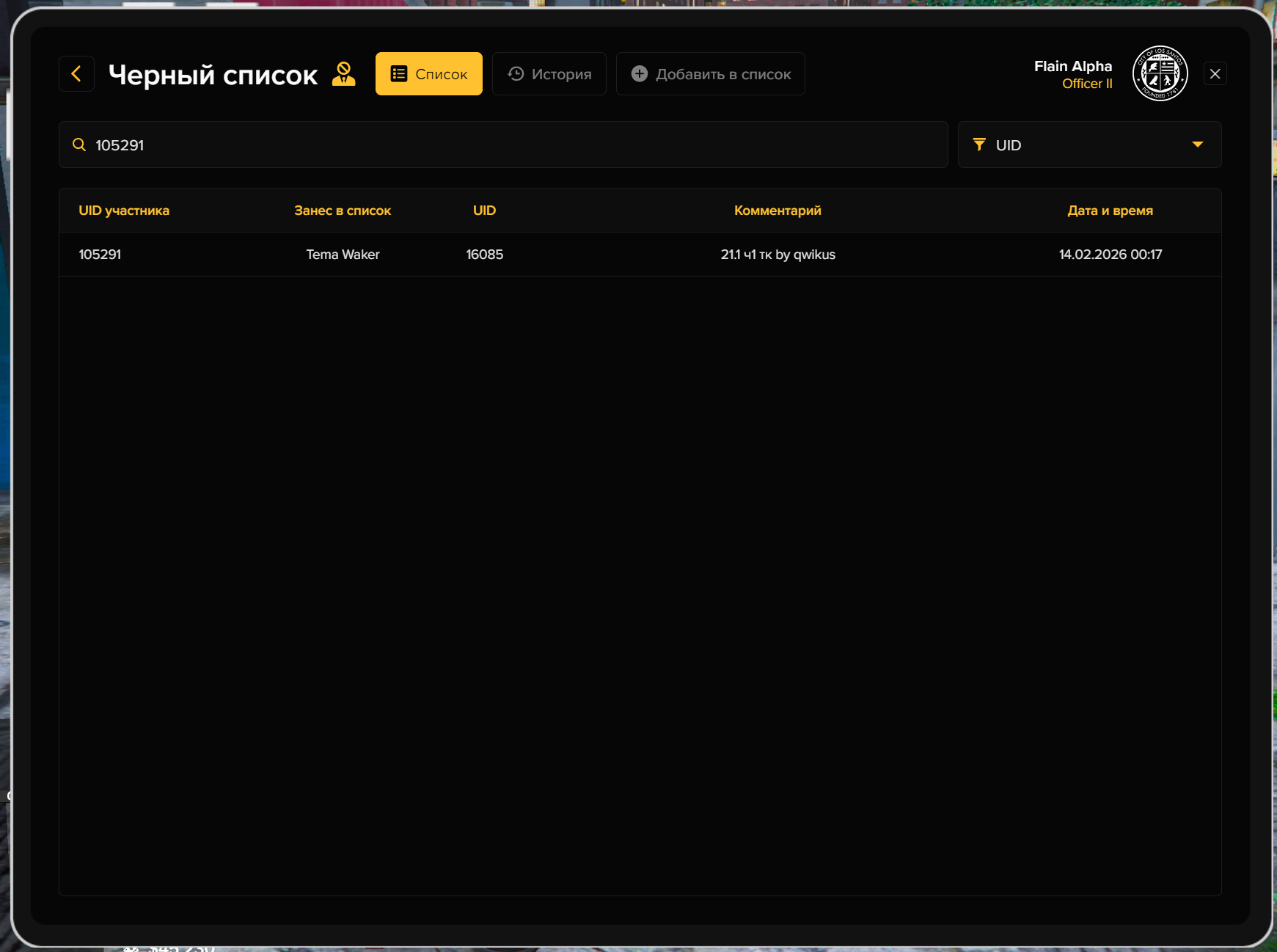Click the Черный список page title
Viewport: 1277px width, 952px height.
213,75
